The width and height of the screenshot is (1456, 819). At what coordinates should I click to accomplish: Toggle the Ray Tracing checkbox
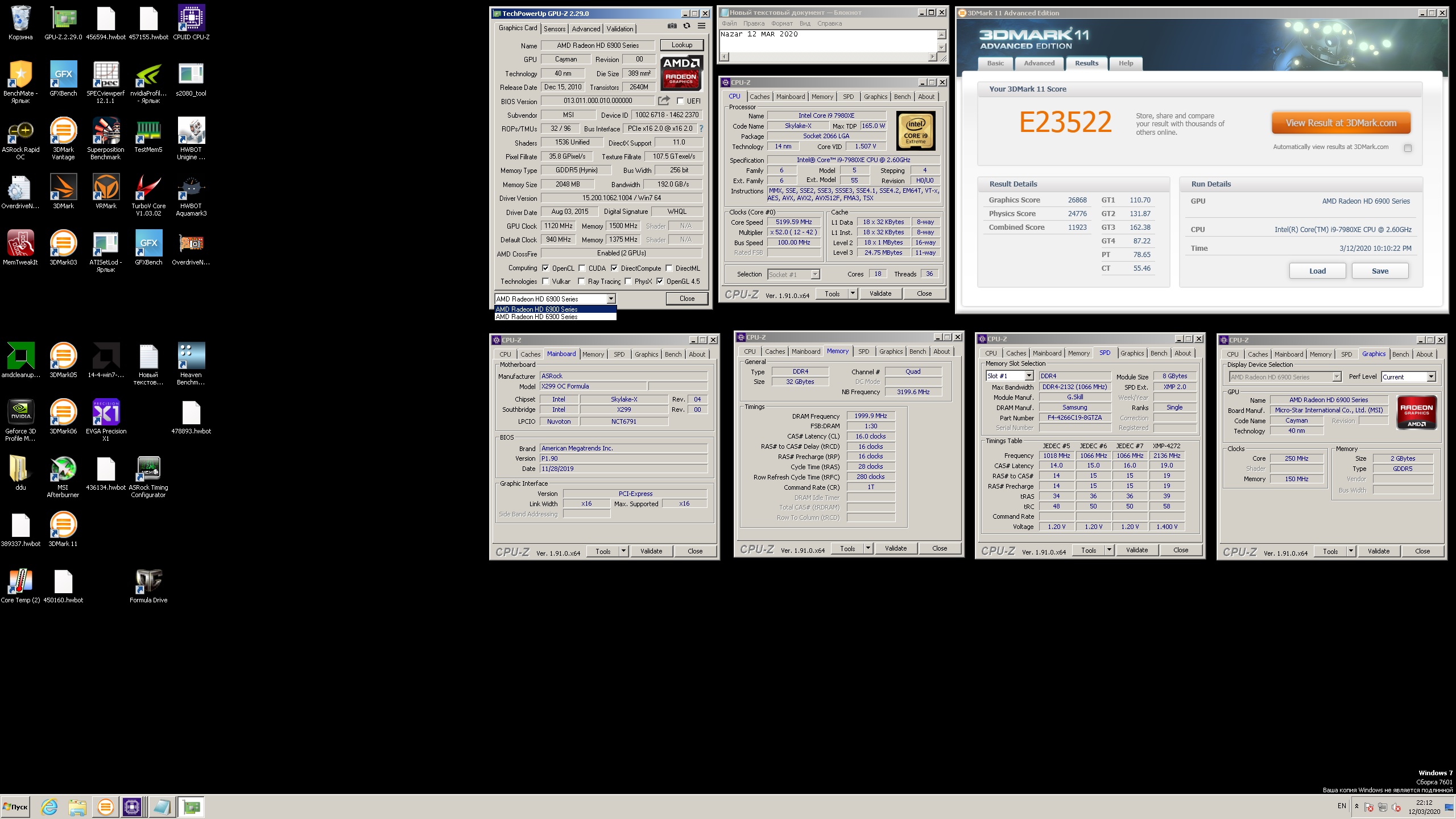[x=581, y=282]
